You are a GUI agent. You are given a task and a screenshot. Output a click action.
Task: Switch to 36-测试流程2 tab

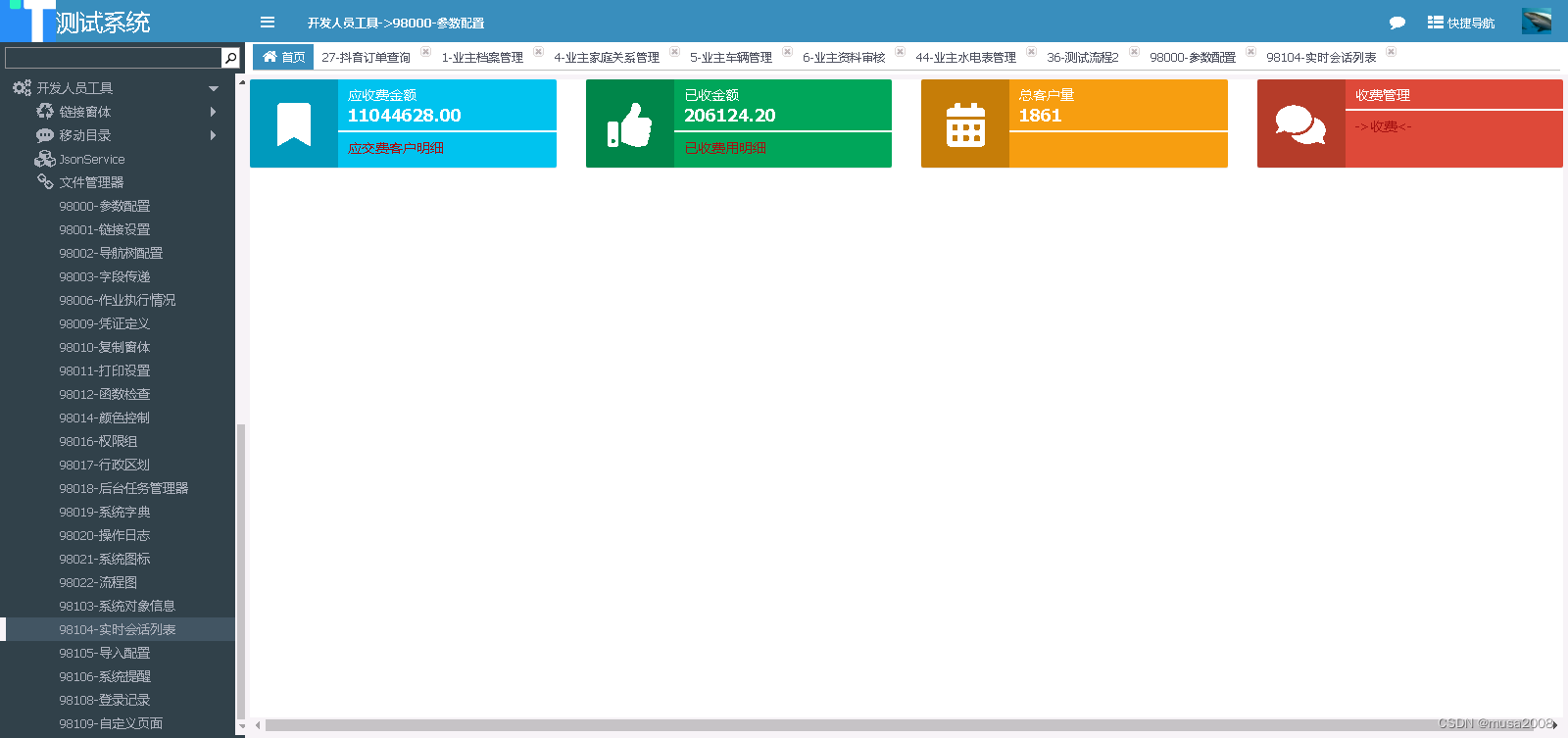tap(1083, 58)
